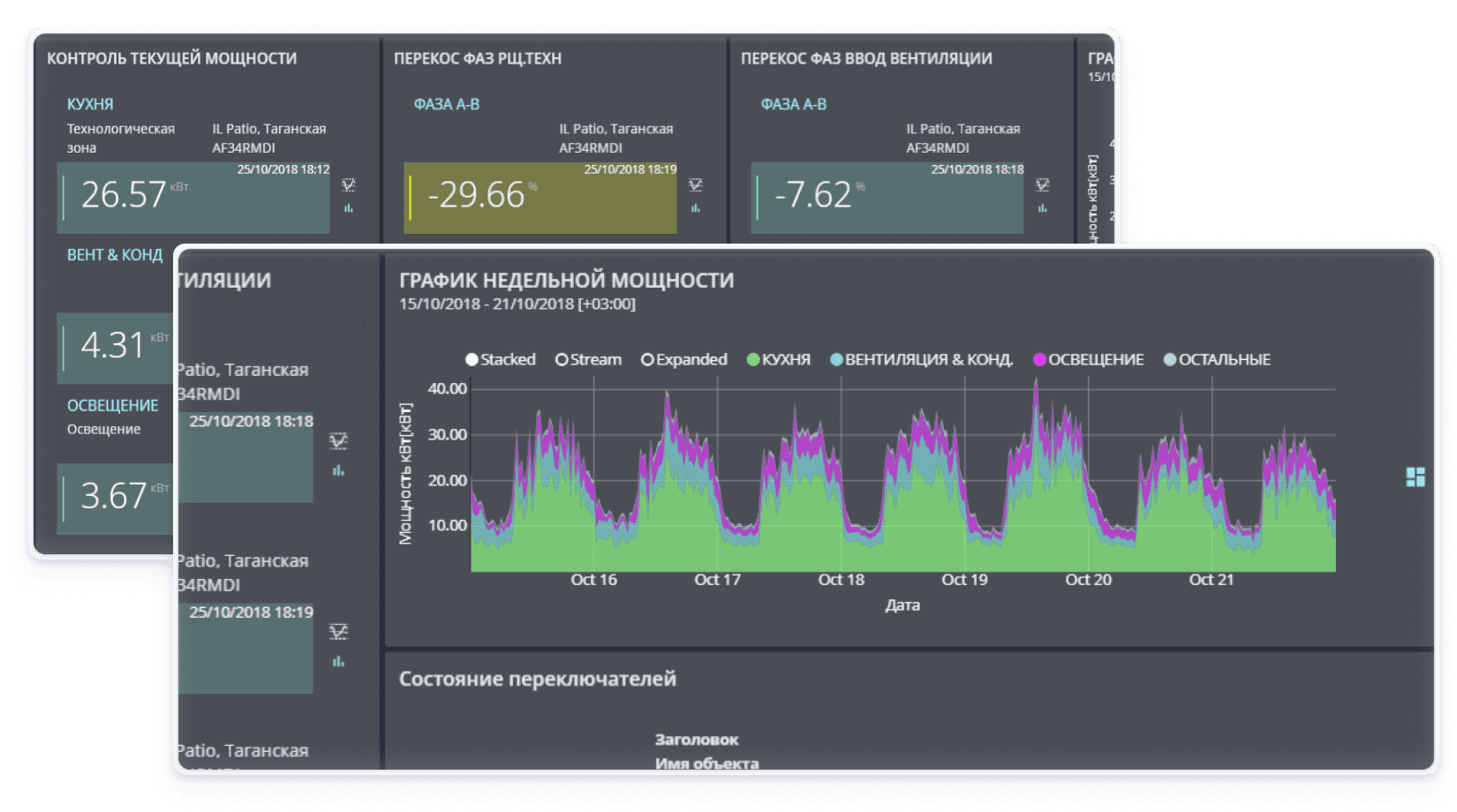
Task: Click bar chart icon beside the 25/10/2018 18:18 front tile
Action: pos(338,470)
